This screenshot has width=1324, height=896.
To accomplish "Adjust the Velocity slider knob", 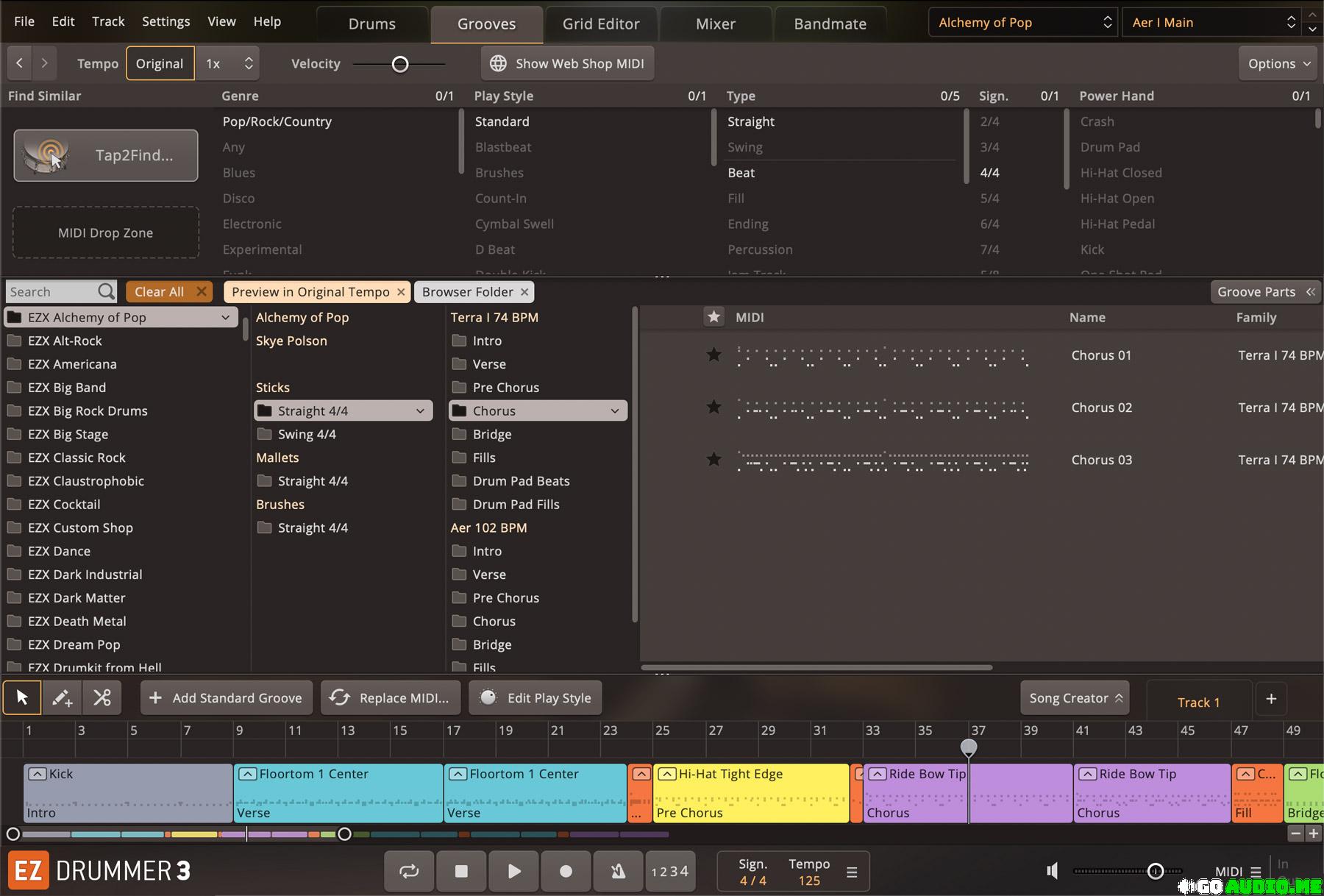I will pyautogui.click(x=400, y=64).
